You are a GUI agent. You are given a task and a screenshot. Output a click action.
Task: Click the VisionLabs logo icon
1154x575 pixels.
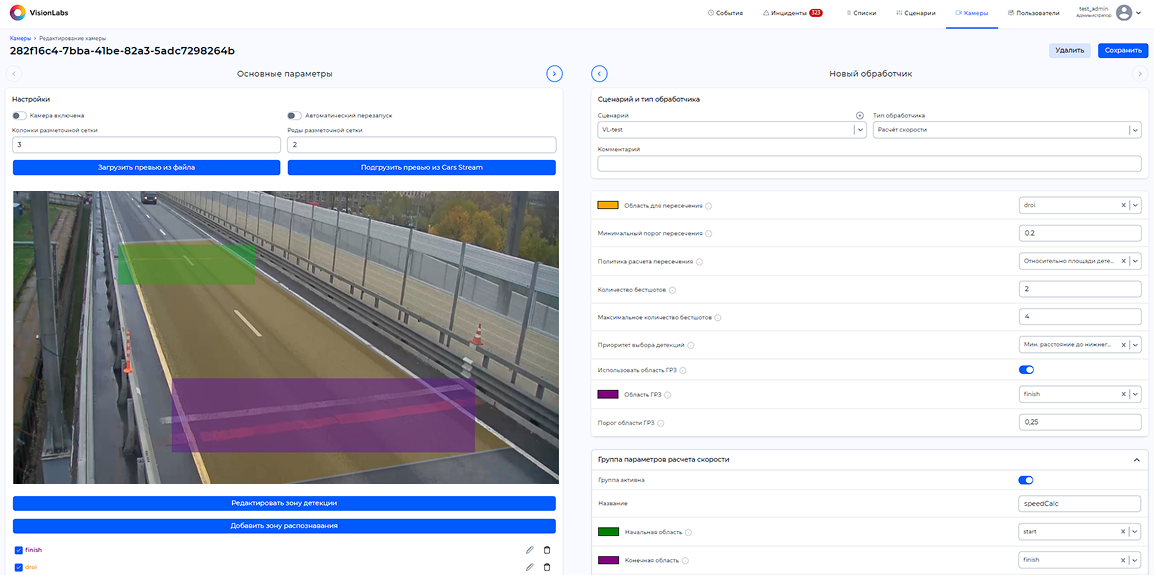(x=17, y=13)
